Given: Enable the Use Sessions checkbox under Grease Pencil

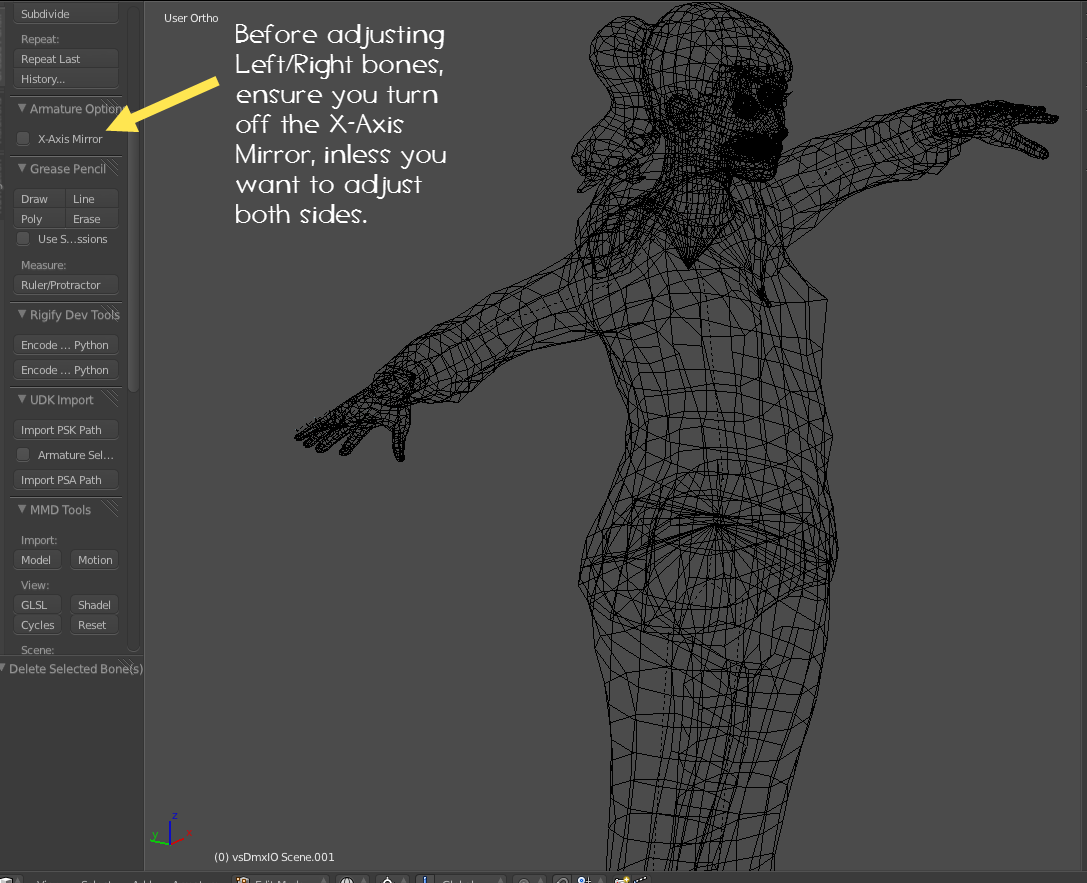Looking at the screenshot, I should click(24, 239).
